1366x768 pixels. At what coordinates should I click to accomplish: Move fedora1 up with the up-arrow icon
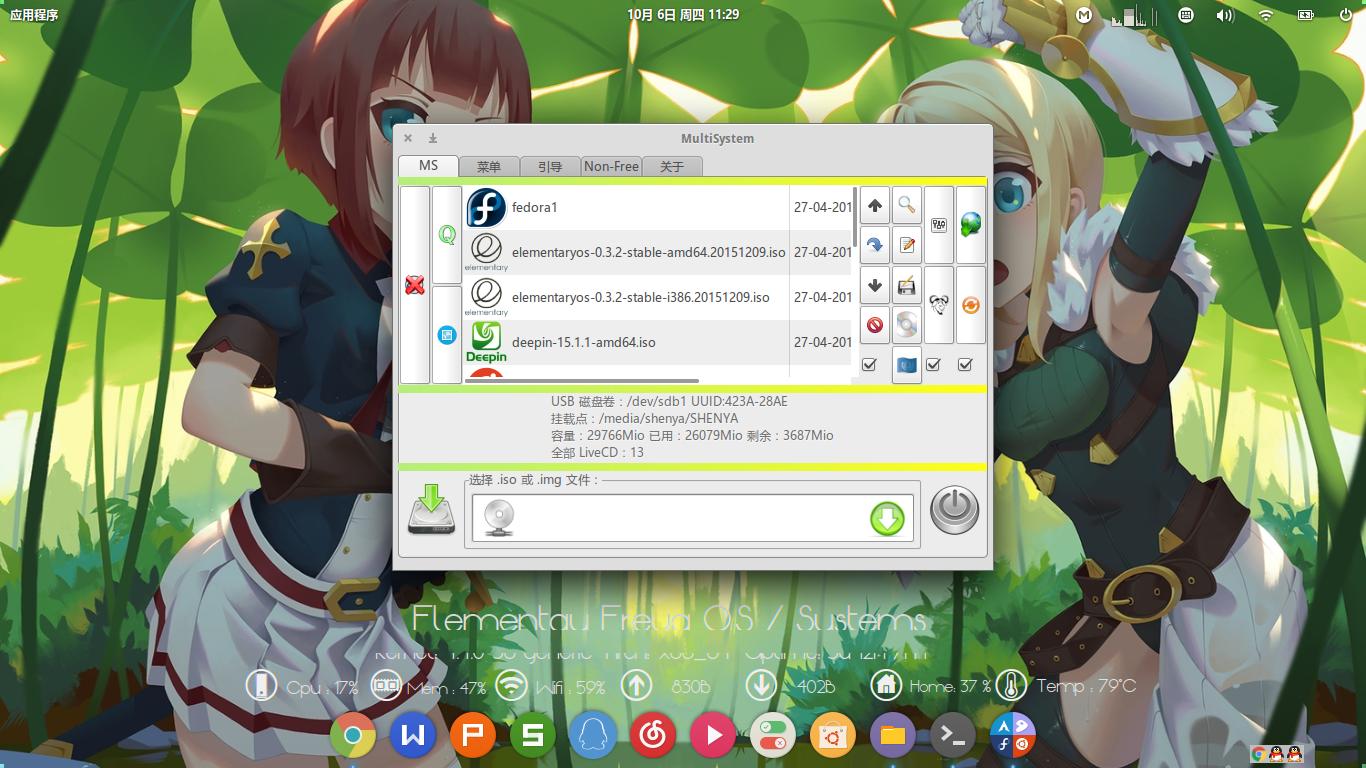pos(874,204)
